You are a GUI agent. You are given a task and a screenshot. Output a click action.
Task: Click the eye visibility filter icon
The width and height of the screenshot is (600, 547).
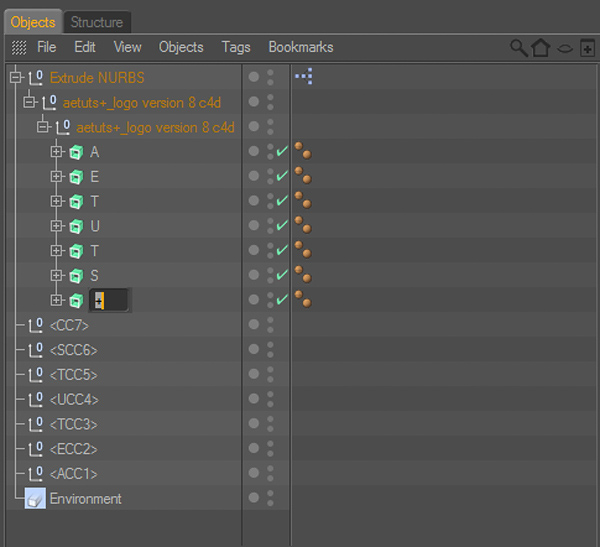click(565, 49)
